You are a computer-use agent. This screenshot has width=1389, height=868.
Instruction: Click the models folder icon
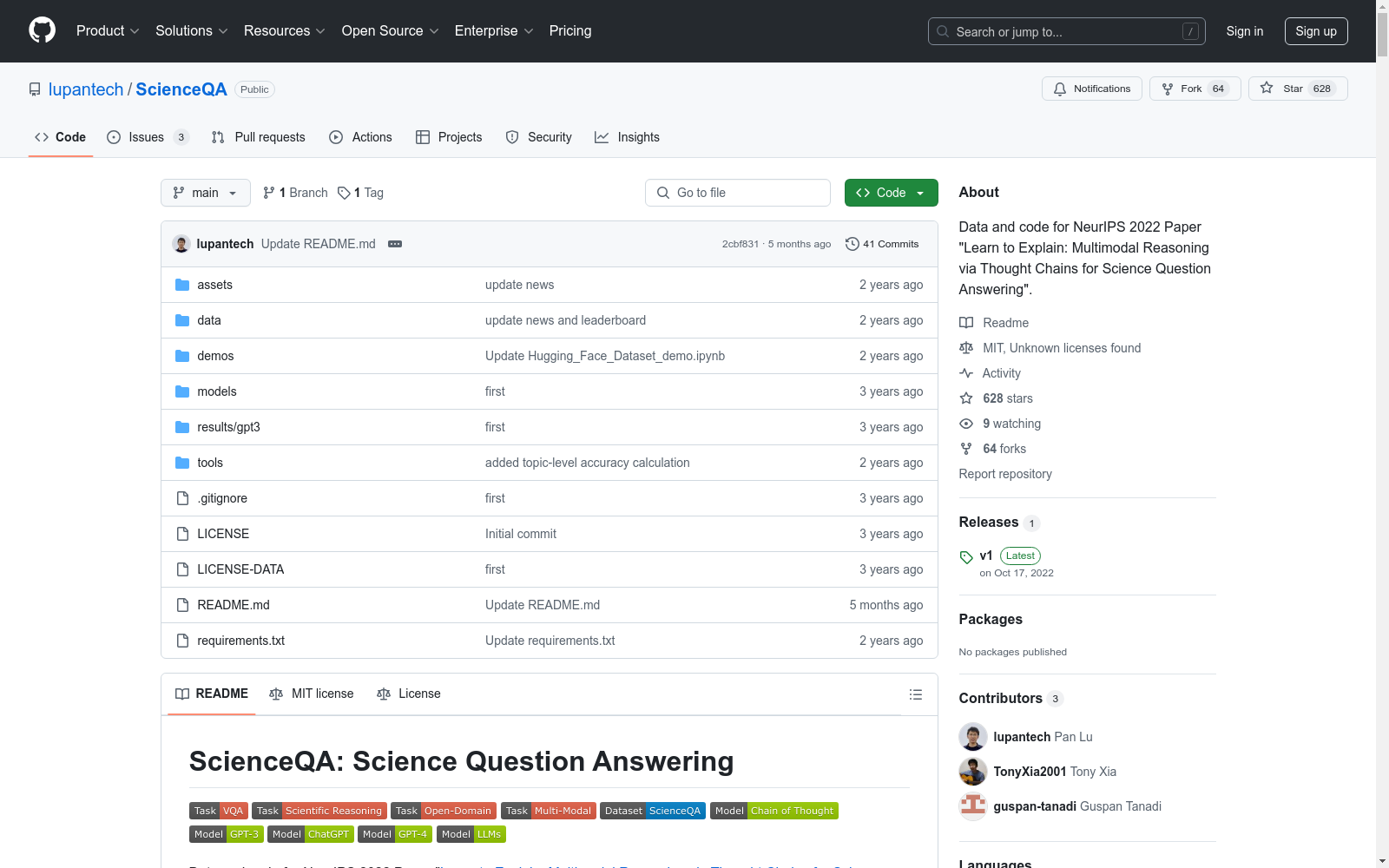182,391
